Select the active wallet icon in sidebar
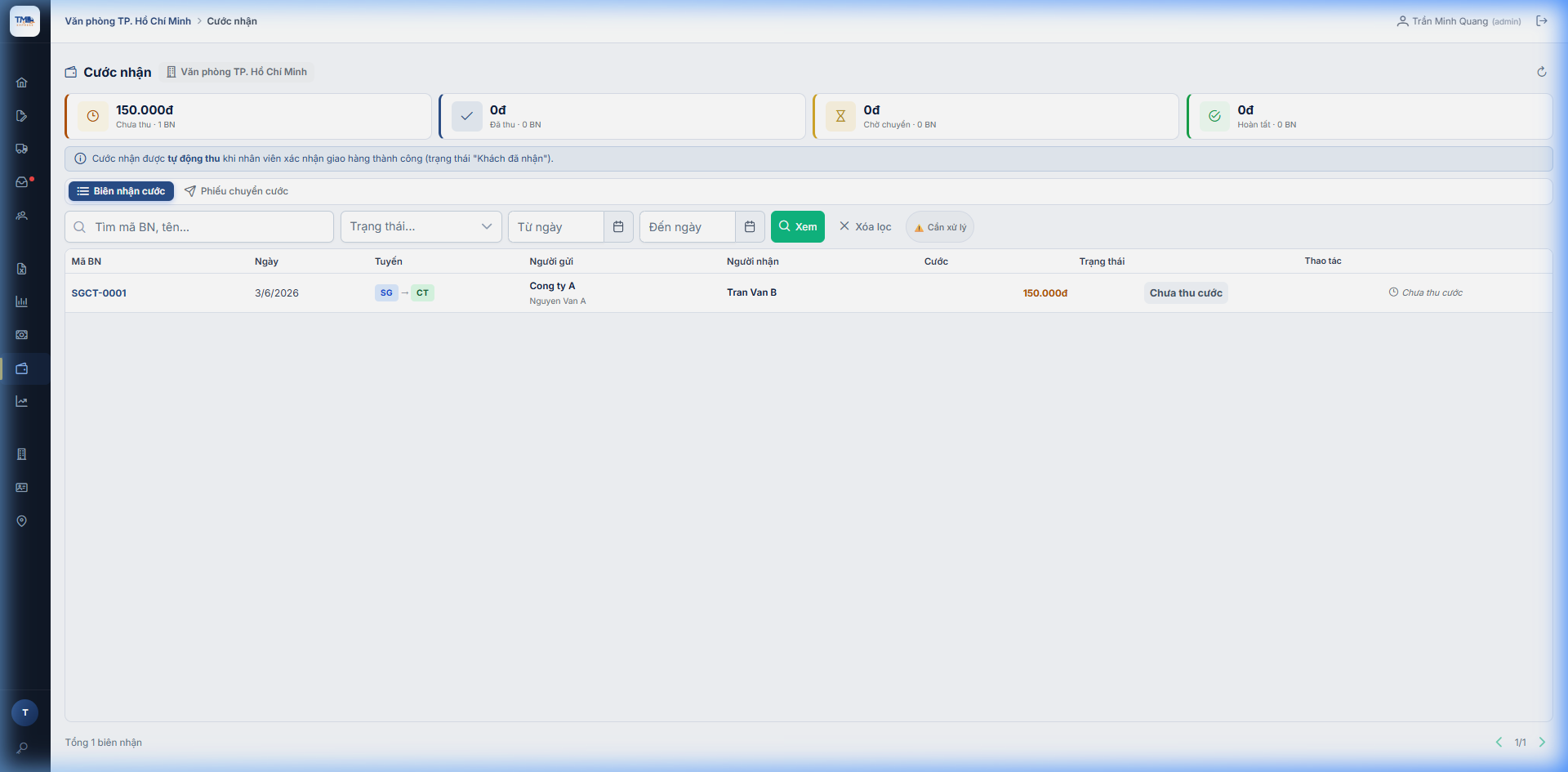The image size is (1568, 772). click(x=22, y=368)
